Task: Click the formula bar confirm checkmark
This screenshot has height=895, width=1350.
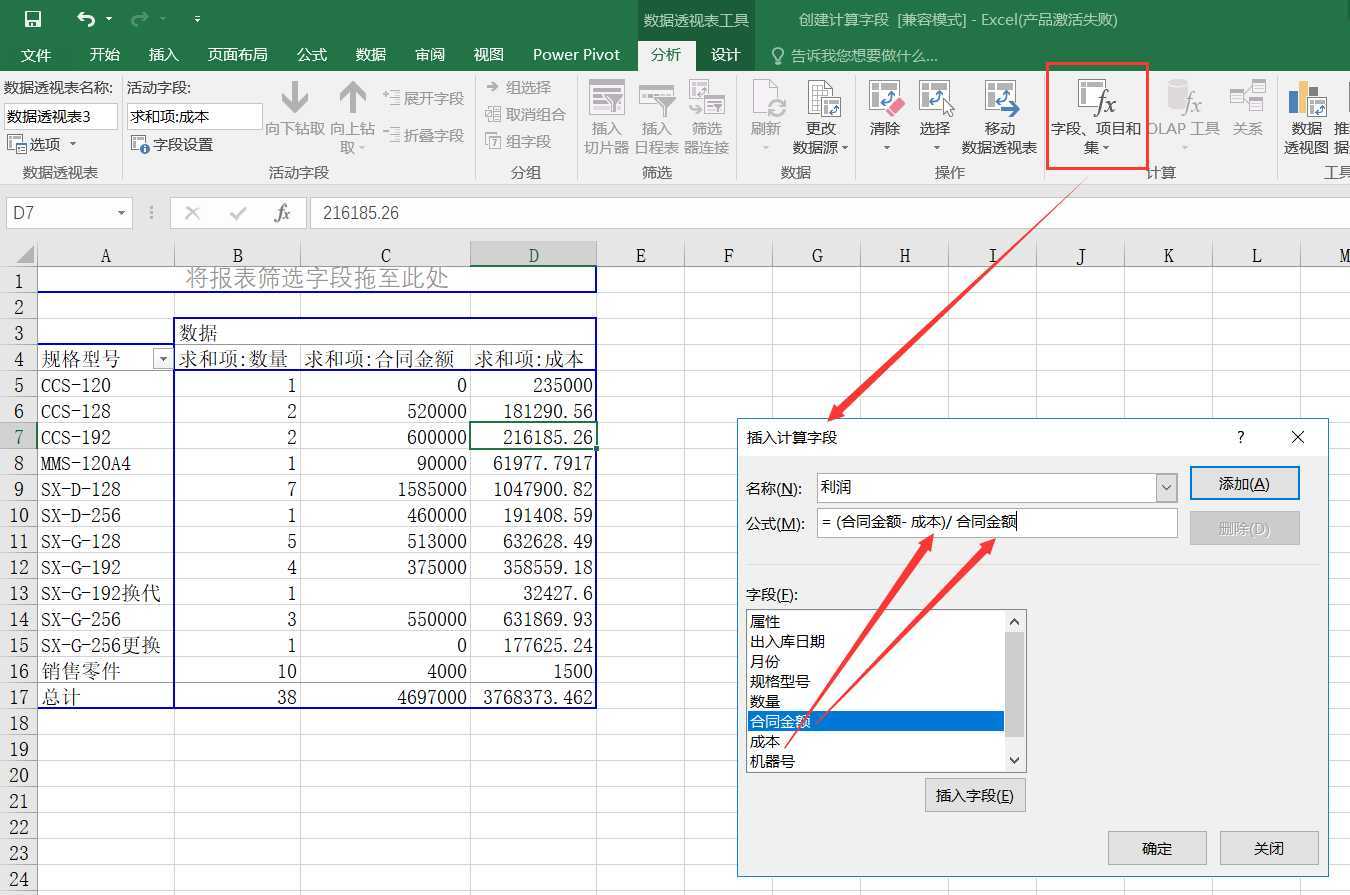Action: coord(238,213)
